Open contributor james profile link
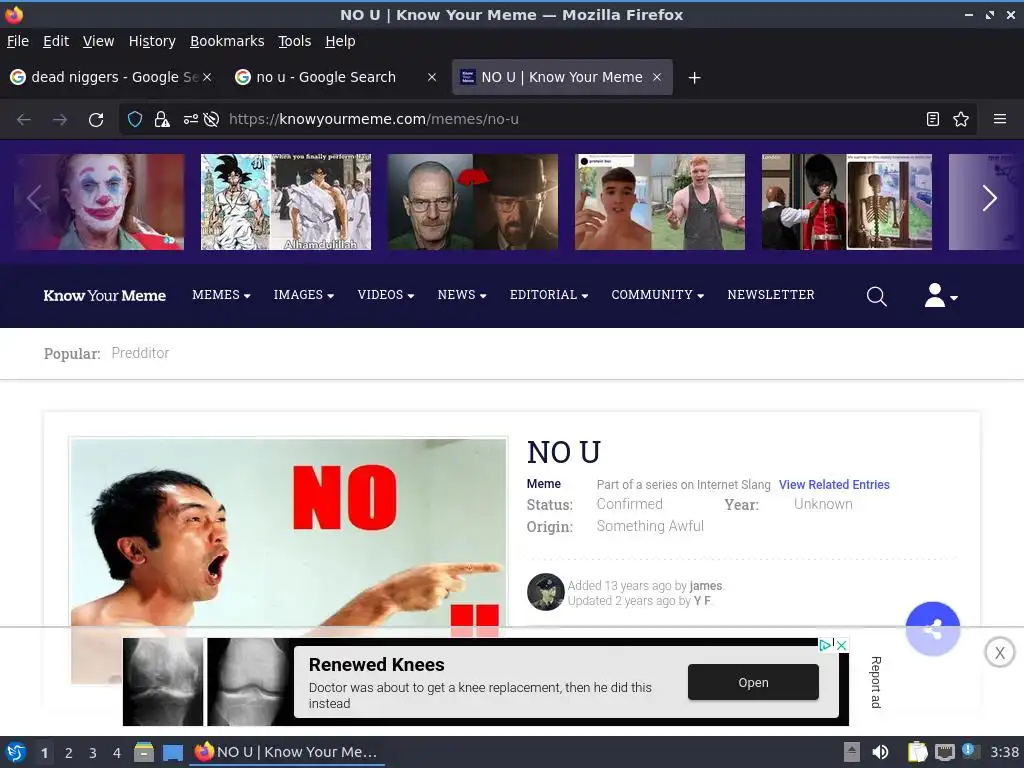This screenshot has width=1024, height=768. pyautogui.click(x=705, y=586)
